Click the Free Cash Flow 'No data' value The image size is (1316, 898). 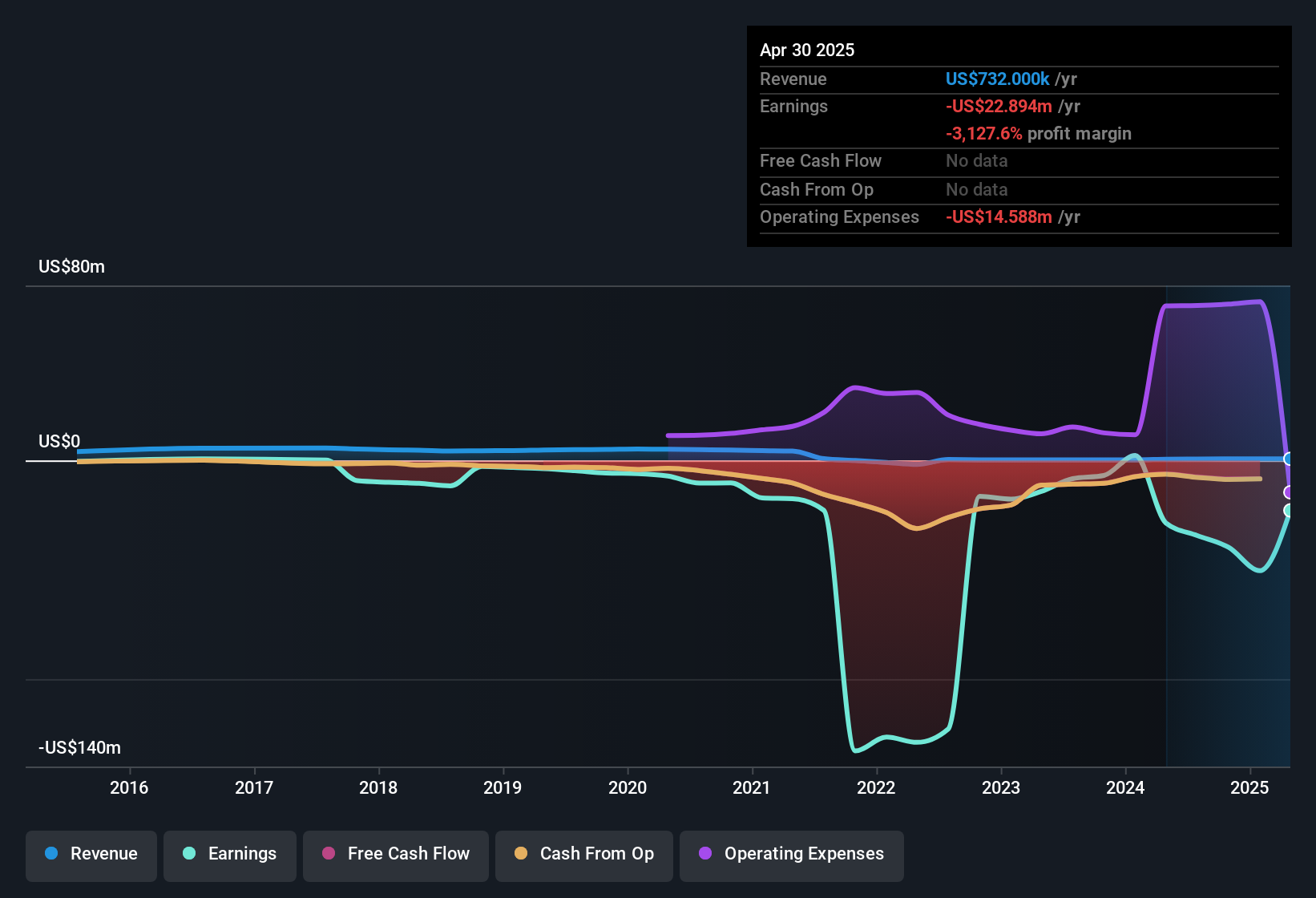976,160
